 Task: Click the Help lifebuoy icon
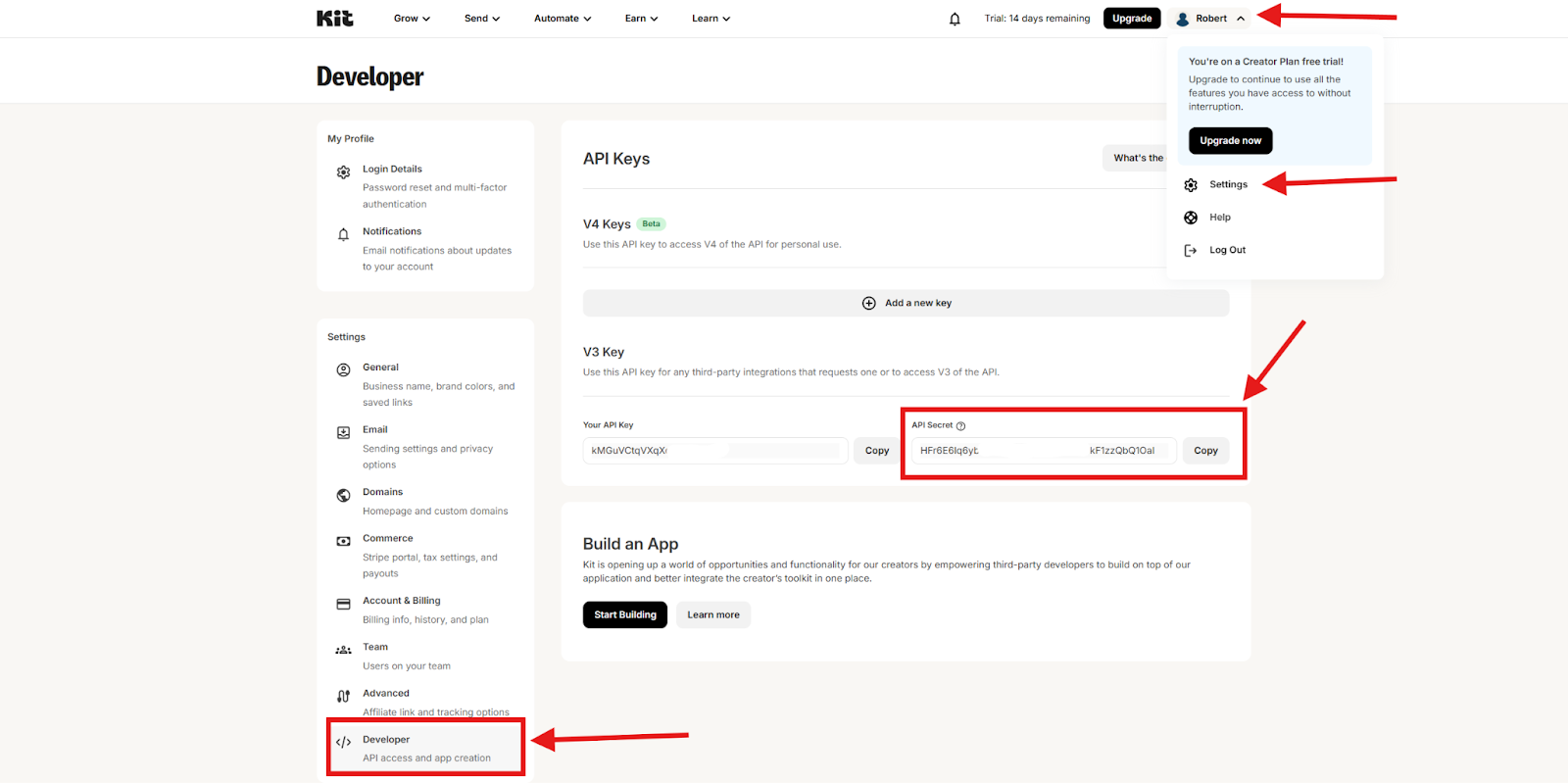coord(1191,218)
